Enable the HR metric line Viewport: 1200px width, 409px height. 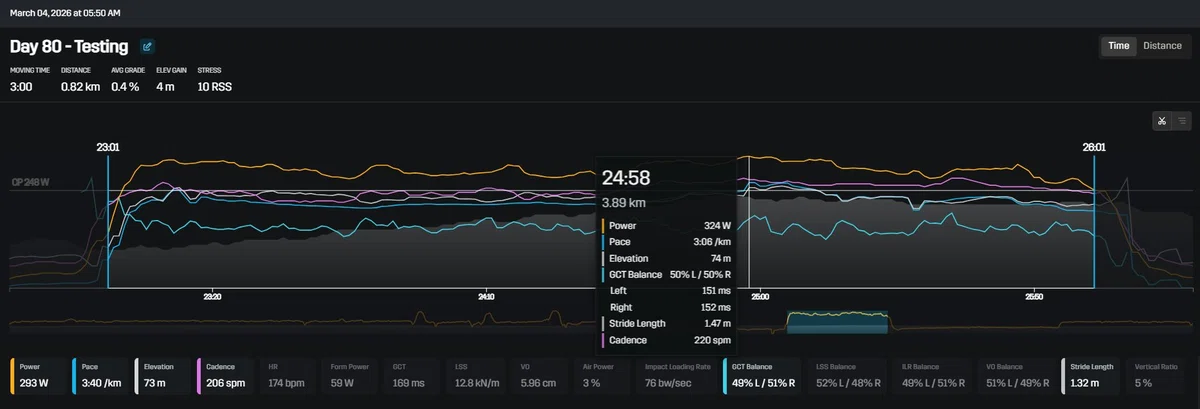point(287,375)
